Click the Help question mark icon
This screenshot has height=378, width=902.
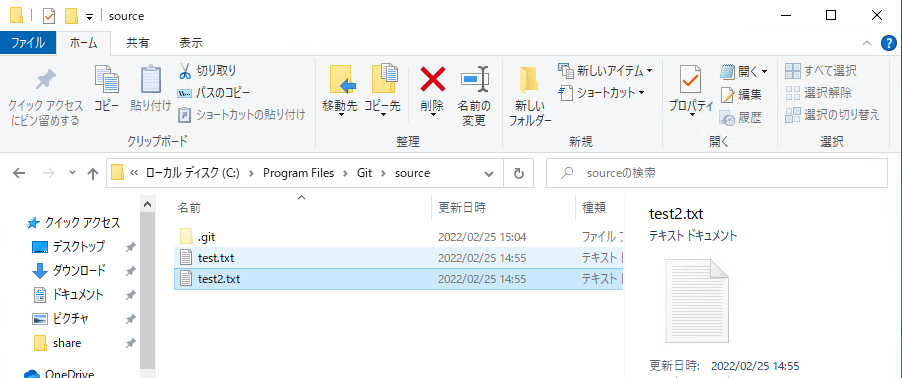(x=889, y=43)
